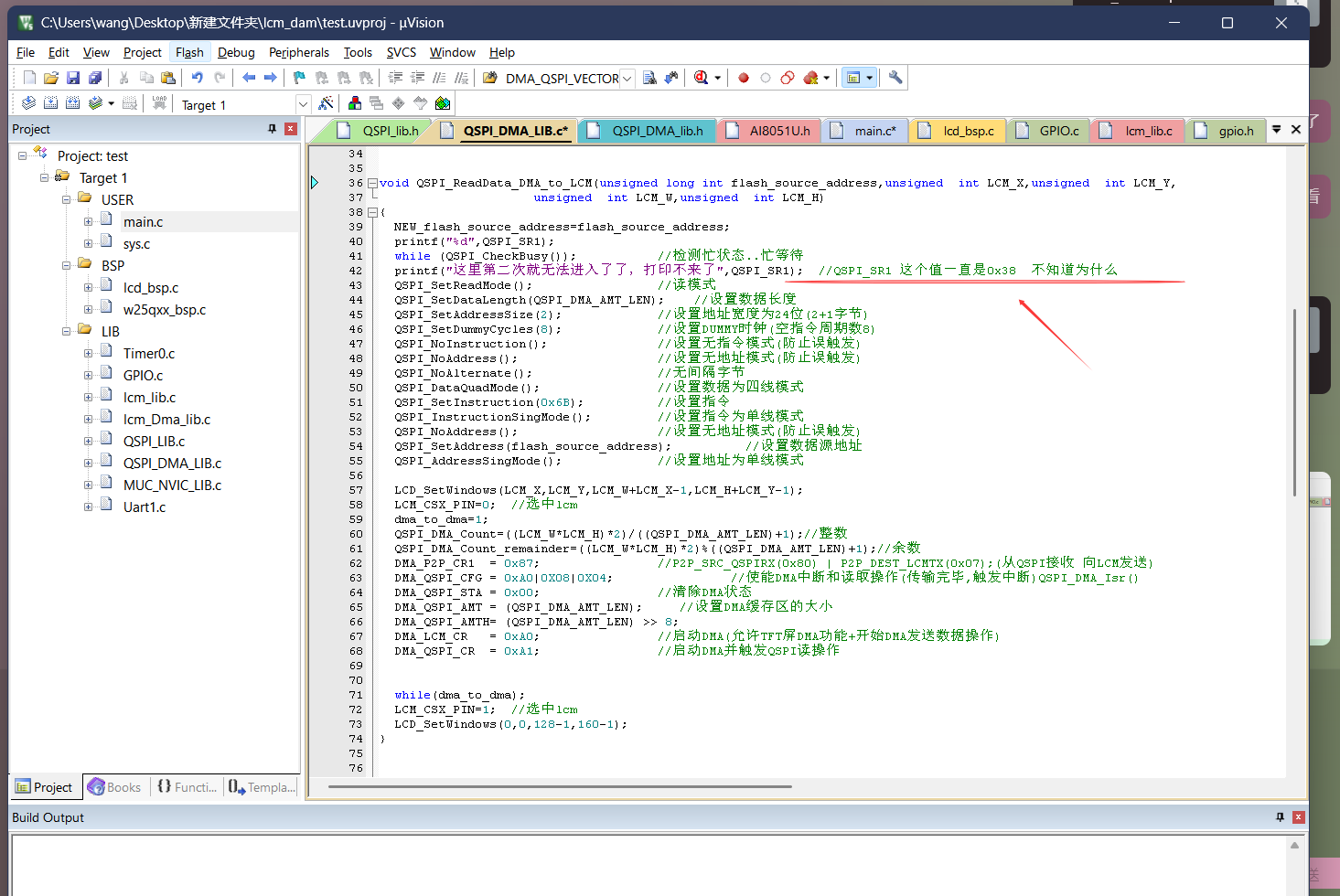Open the File menu

(26, 52)
